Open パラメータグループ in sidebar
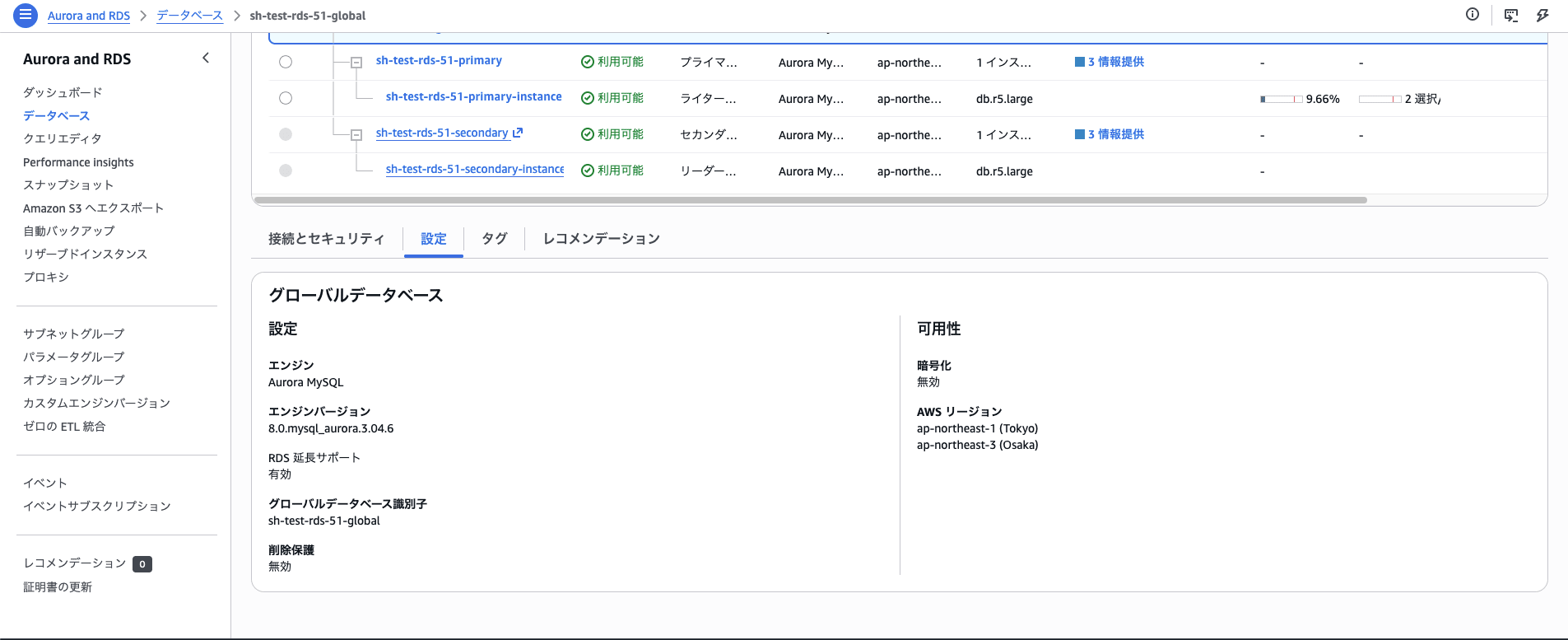1568x640 pixels. tap(74, 357)
